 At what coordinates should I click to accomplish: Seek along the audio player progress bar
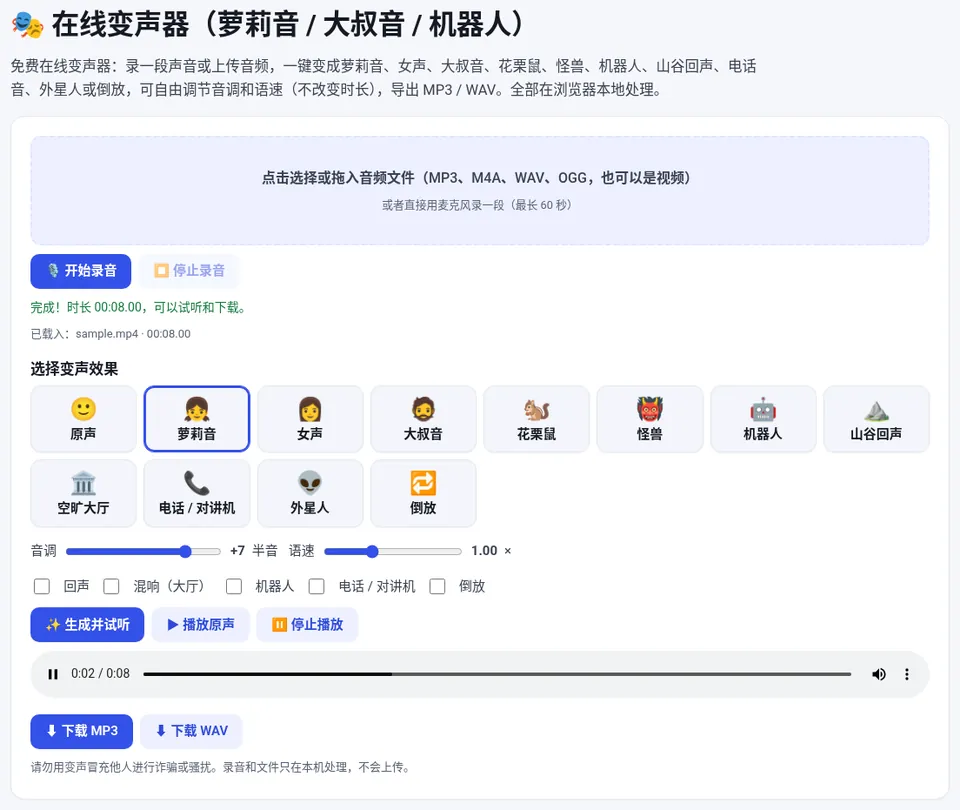coord(497,674)
